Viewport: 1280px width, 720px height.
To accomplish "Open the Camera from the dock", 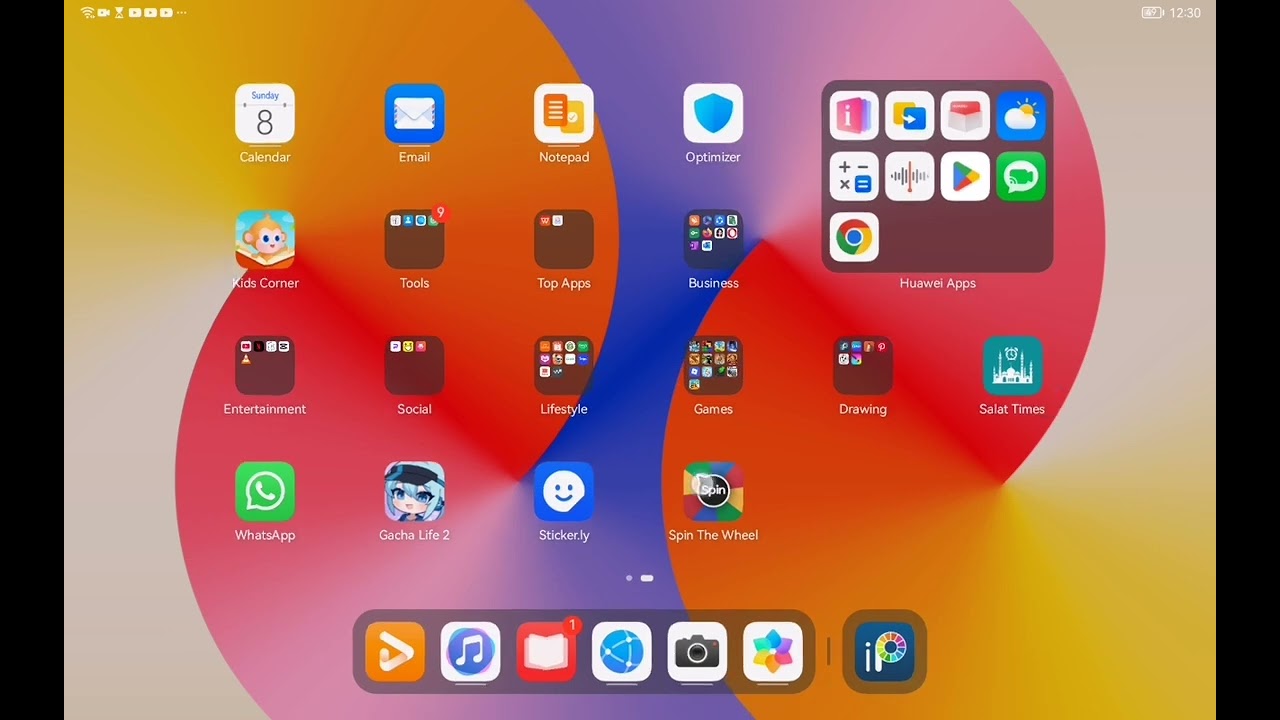I will click(x=697, y=652).
